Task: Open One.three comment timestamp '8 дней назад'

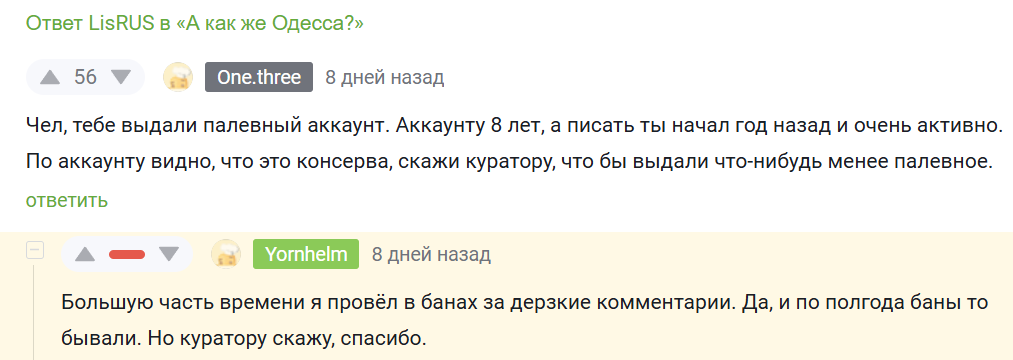Action: [384, 78]
